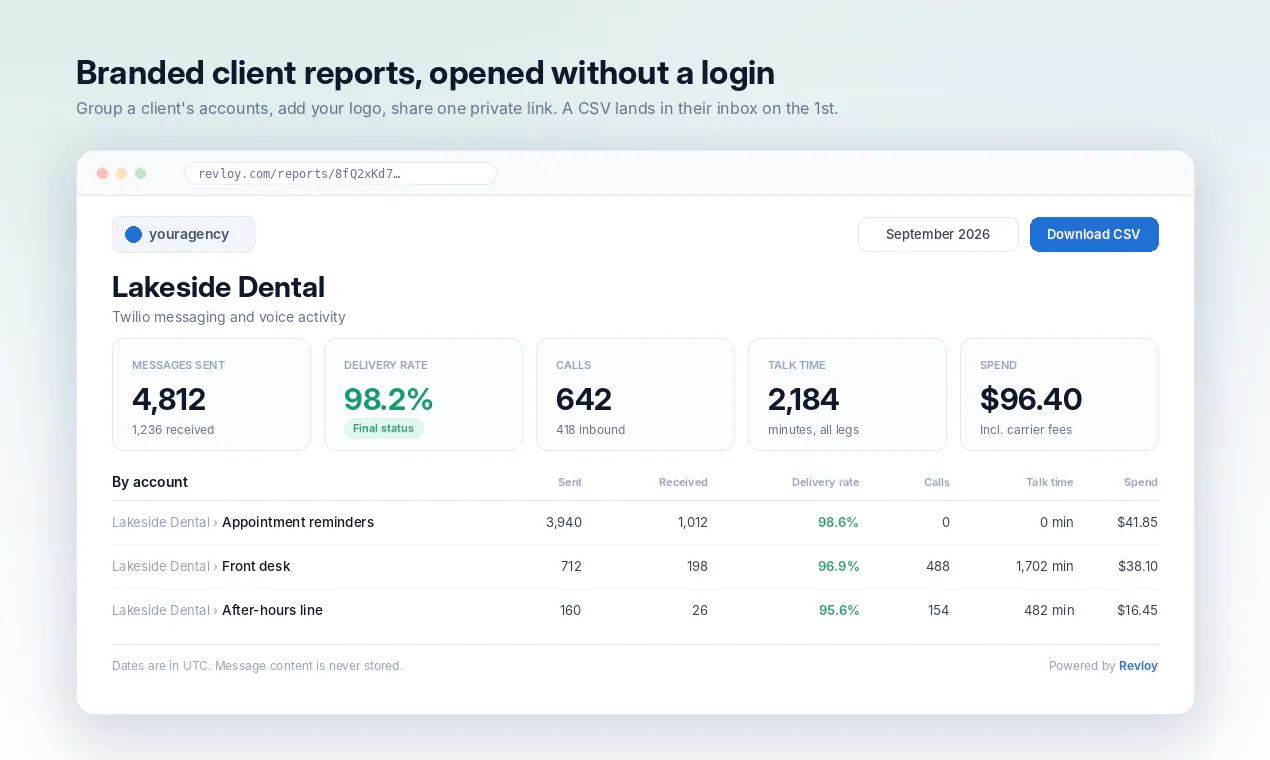Click the By account heading
Viewport: 1270px width, 760px height.
point(150,482)
